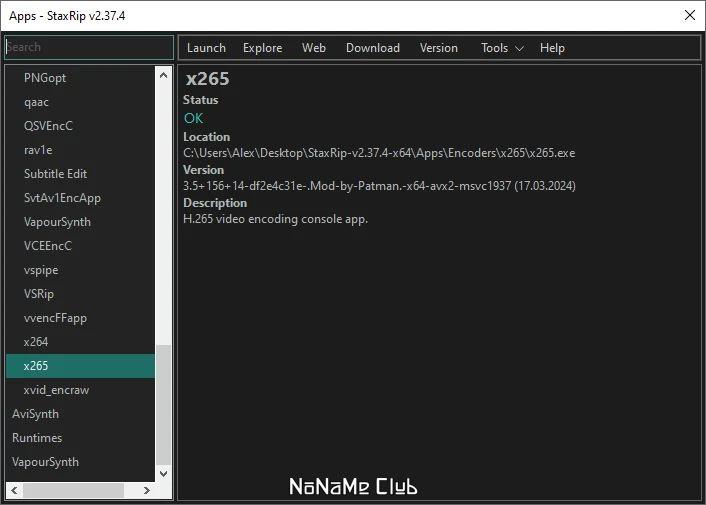
Task: Click the horizontal scroll right arrow
Action: pyautogui.click(x=147, y=490)
